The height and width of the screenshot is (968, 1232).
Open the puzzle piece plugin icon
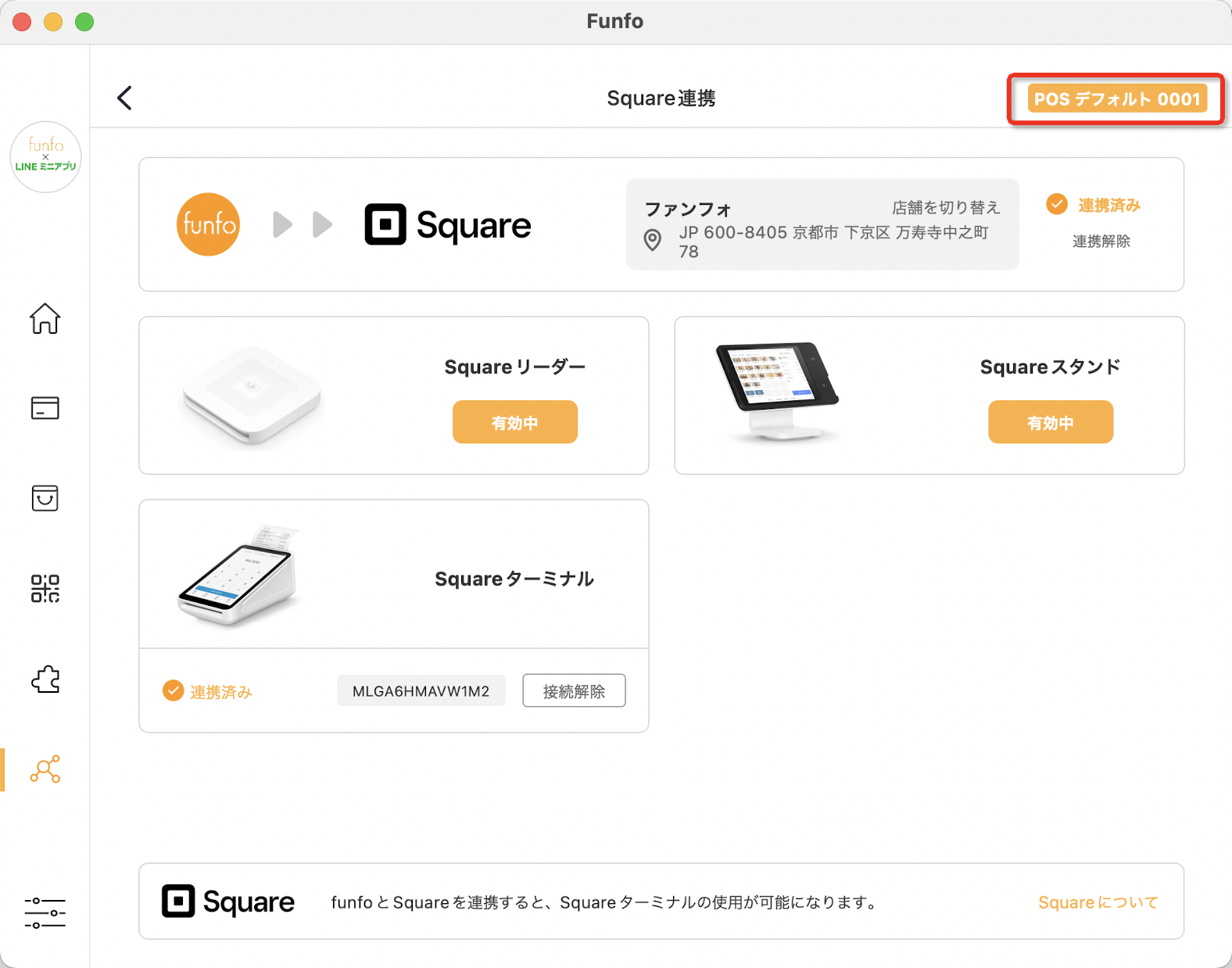(45, 679)
